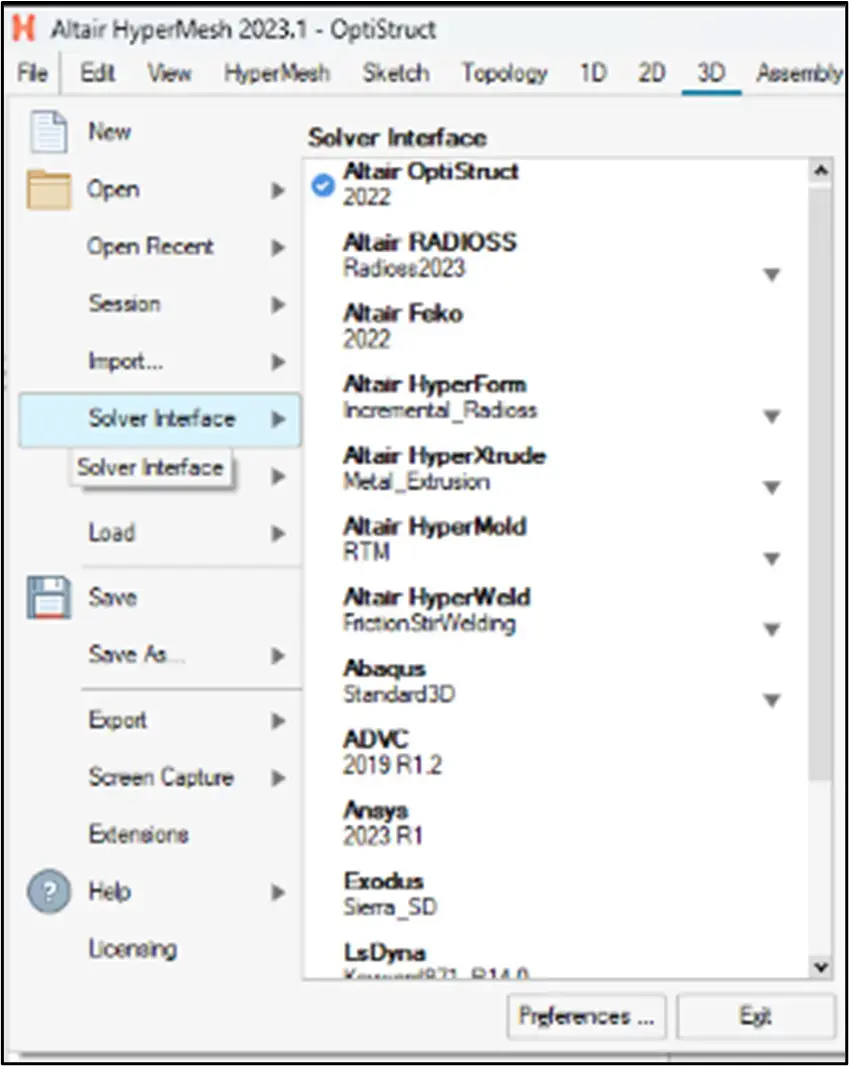This screenshot has width=849, height=1066.
Task: Open the Altair HyperForm profile dropdown
Action: point(772,416)
